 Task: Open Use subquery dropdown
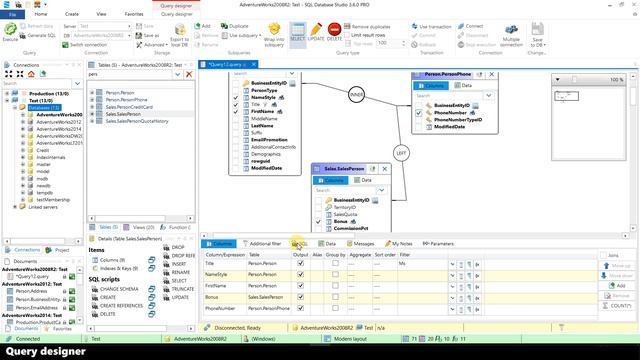point(241,36)
